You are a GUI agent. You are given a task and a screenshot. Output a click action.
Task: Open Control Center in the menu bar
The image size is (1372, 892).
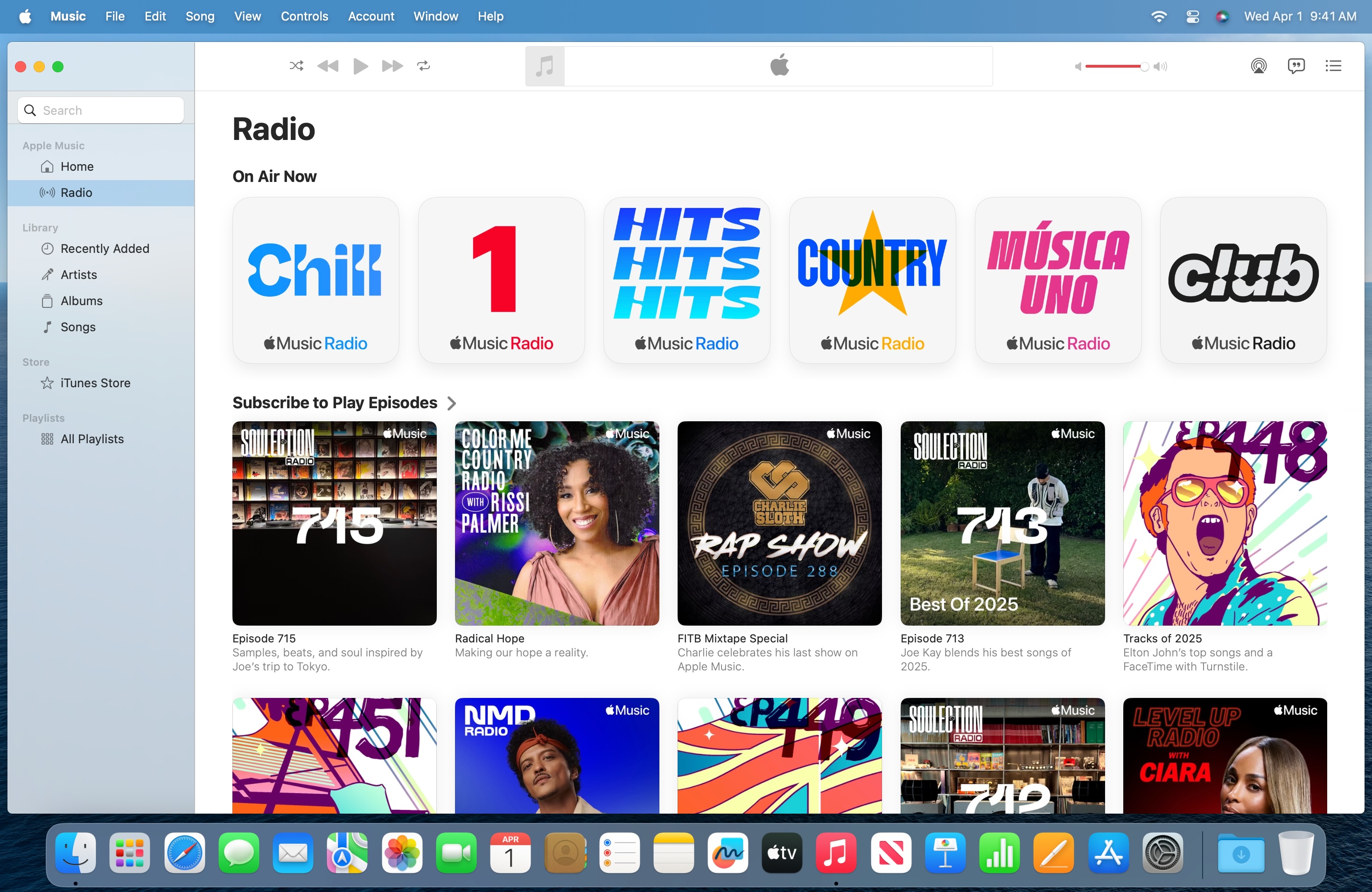(x=1193, y=16)
